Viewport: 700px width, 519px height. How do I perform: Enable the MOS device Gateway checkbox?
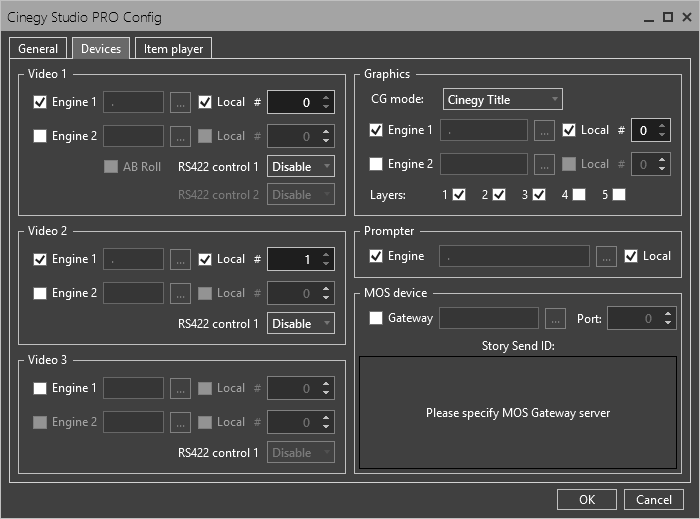(376, 318)
